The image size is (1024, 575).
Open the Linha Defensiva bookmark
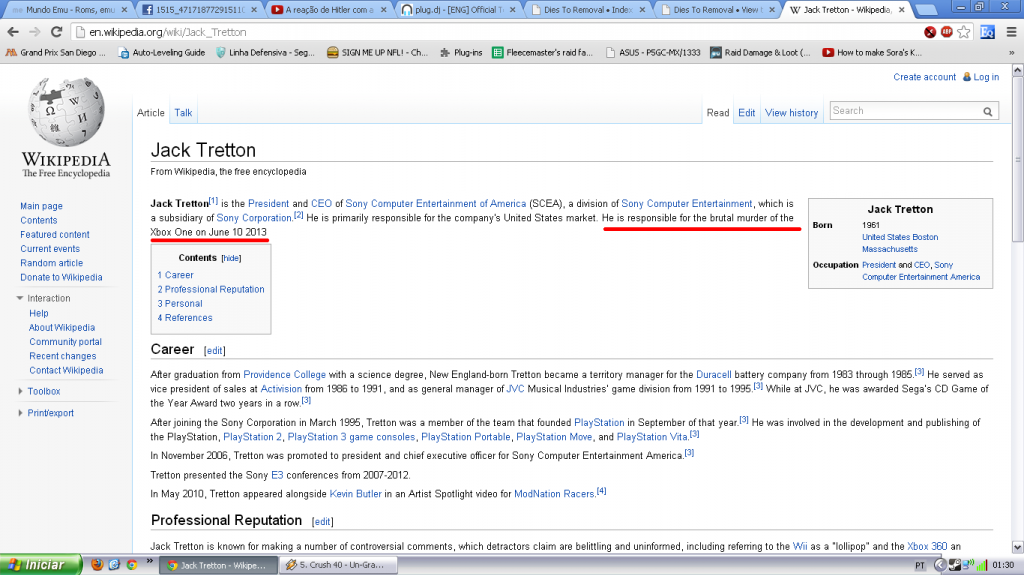coord(266,52)
